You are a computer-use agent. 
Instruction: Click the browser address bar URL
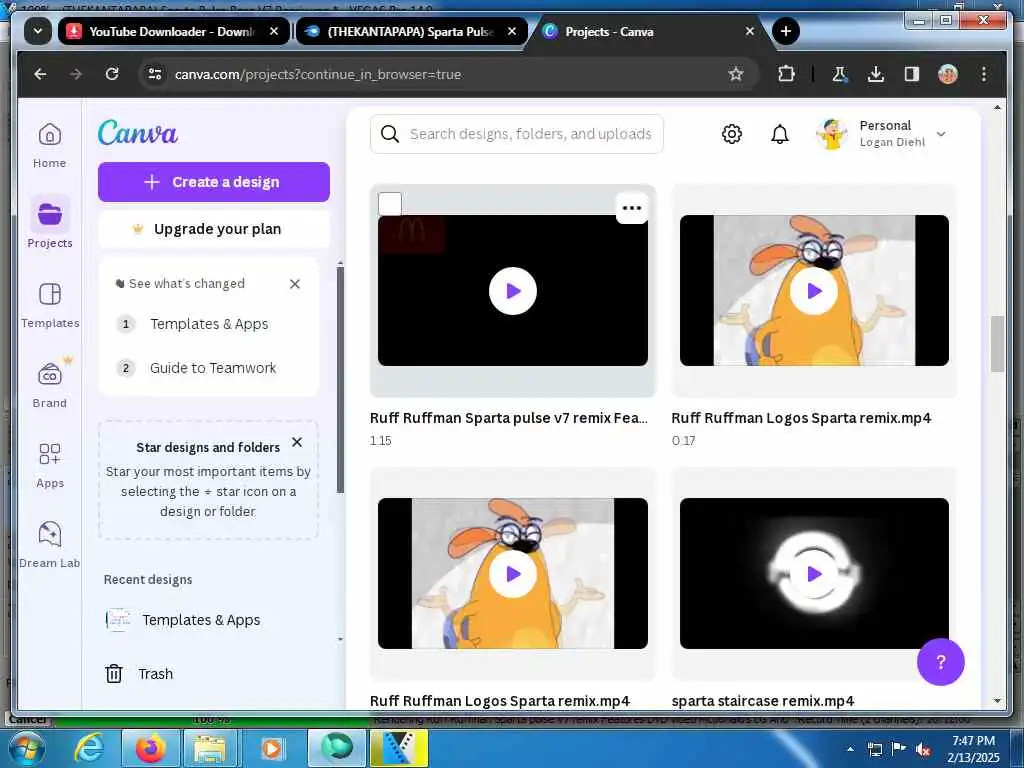pos(317,74)
